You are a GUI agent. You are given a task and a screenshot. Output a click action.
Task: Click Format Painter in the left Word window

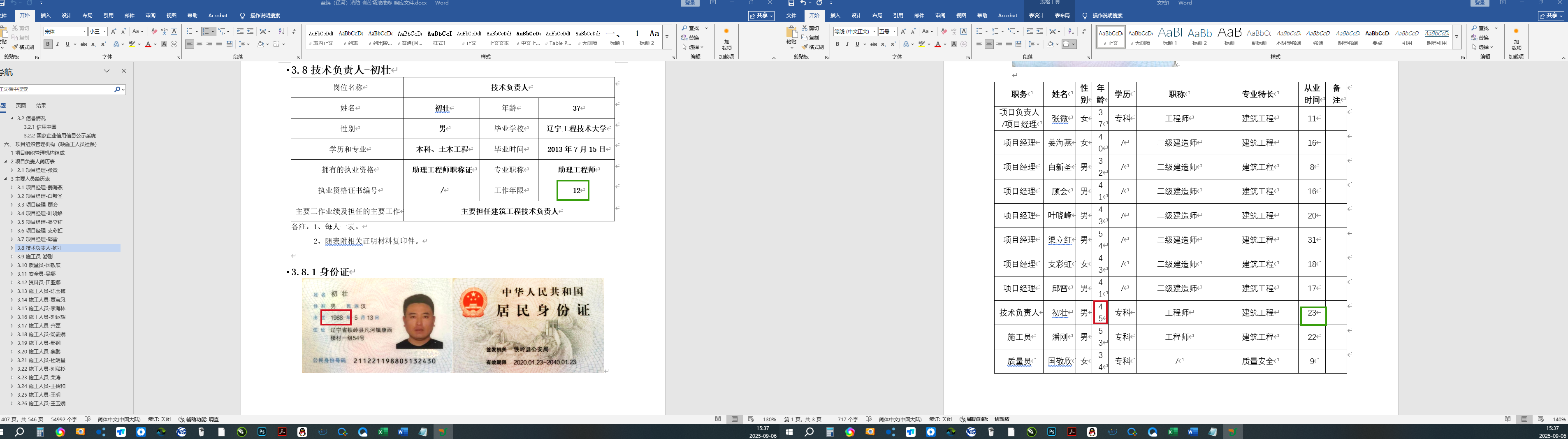tap(23, 47)
